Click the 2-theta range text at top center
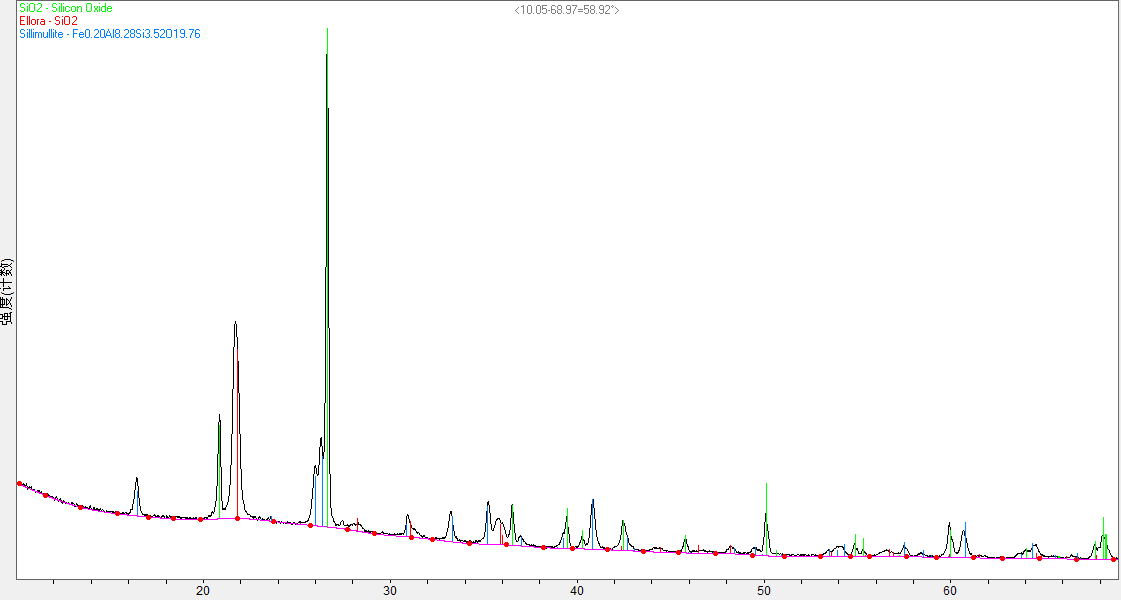This screenshot has width=1121, height=600. pos(566,9)
